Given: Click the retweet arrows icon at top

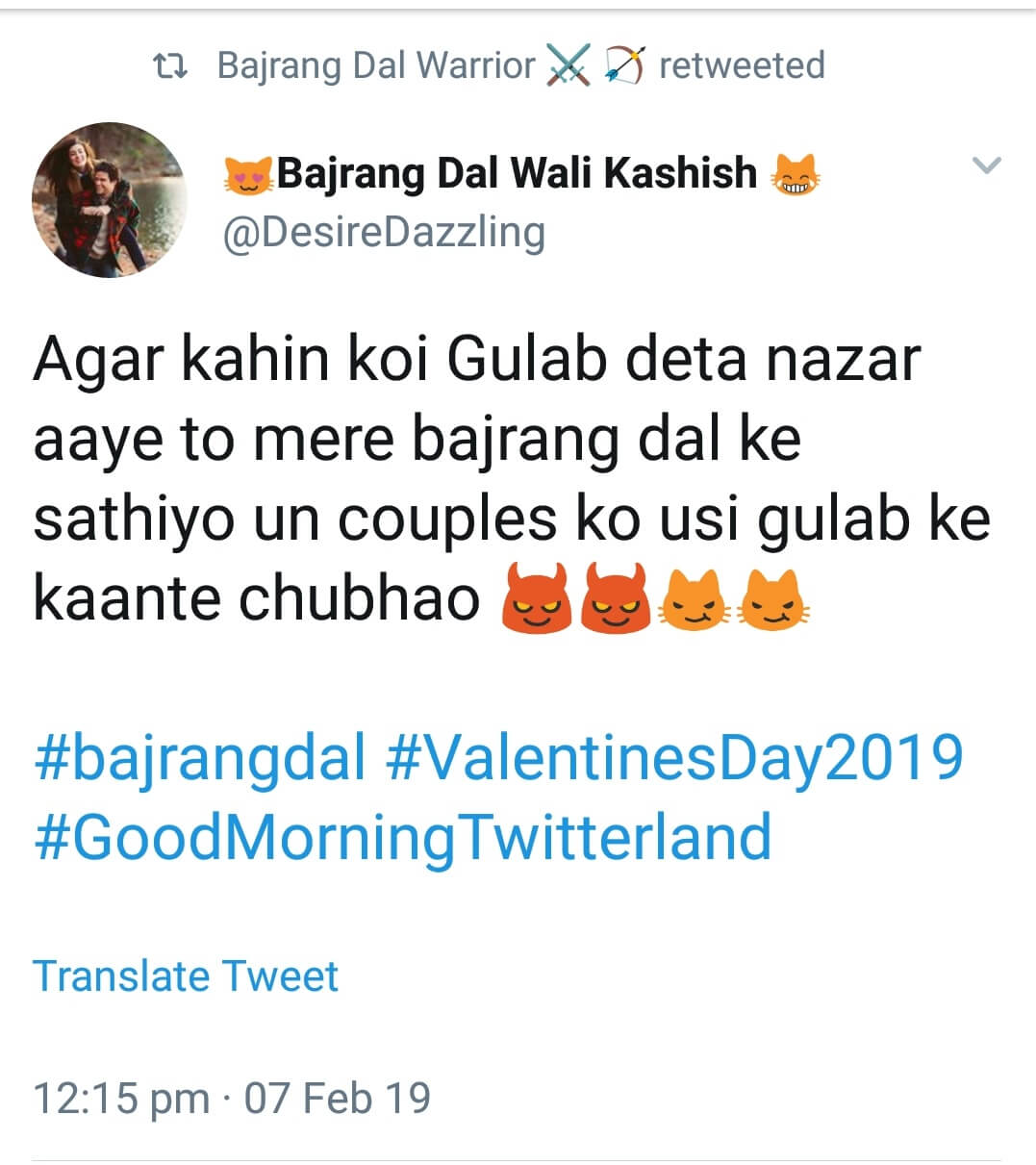Looking at the screenshot, I should click(171, 64).
